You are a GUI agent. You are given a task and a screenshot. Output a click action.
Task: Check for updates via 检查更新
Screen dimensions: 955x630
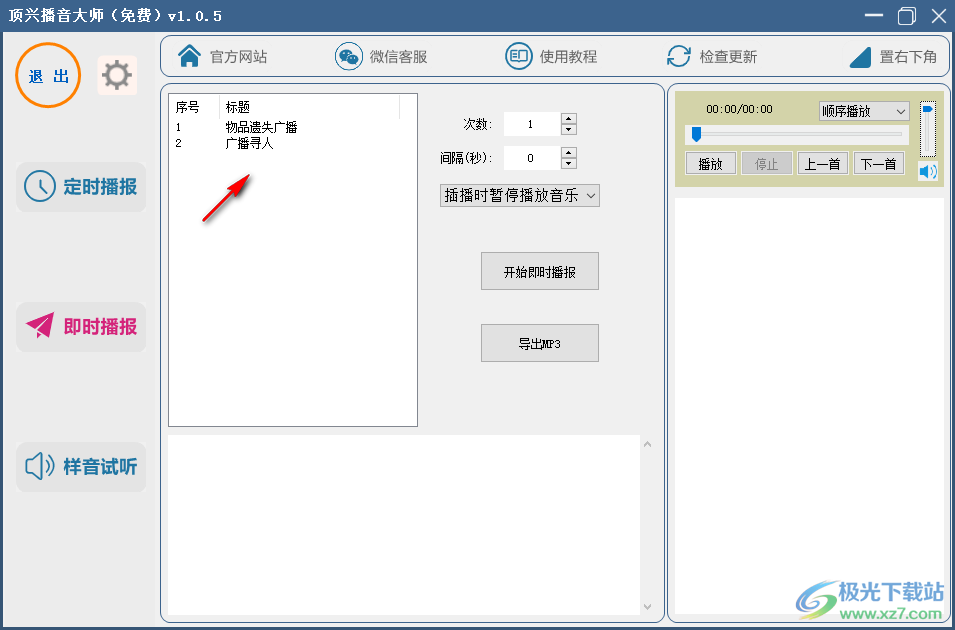[713, 56]
